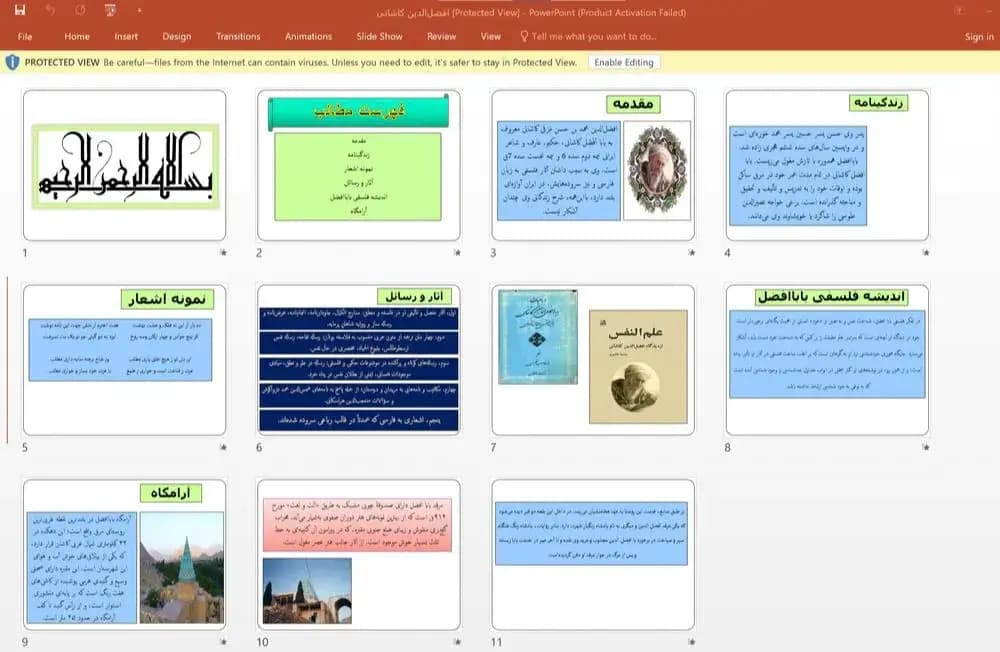Screen dimensions: 1000x652
Task: Select slide 1 with calligraphy thumbnail
Action: point(124,165)
